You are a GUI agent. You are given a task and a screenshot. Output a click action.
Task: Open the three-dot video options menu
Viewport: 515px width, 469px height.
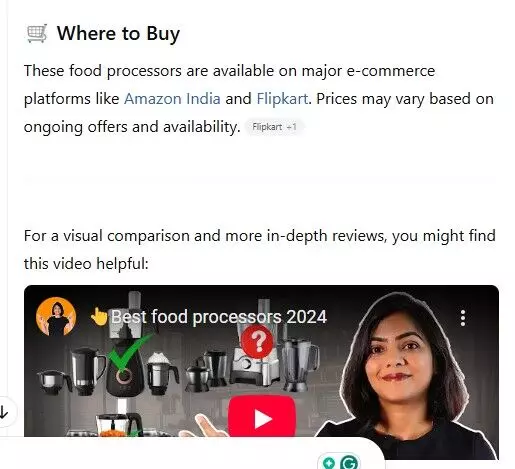[x=463, y=318]
